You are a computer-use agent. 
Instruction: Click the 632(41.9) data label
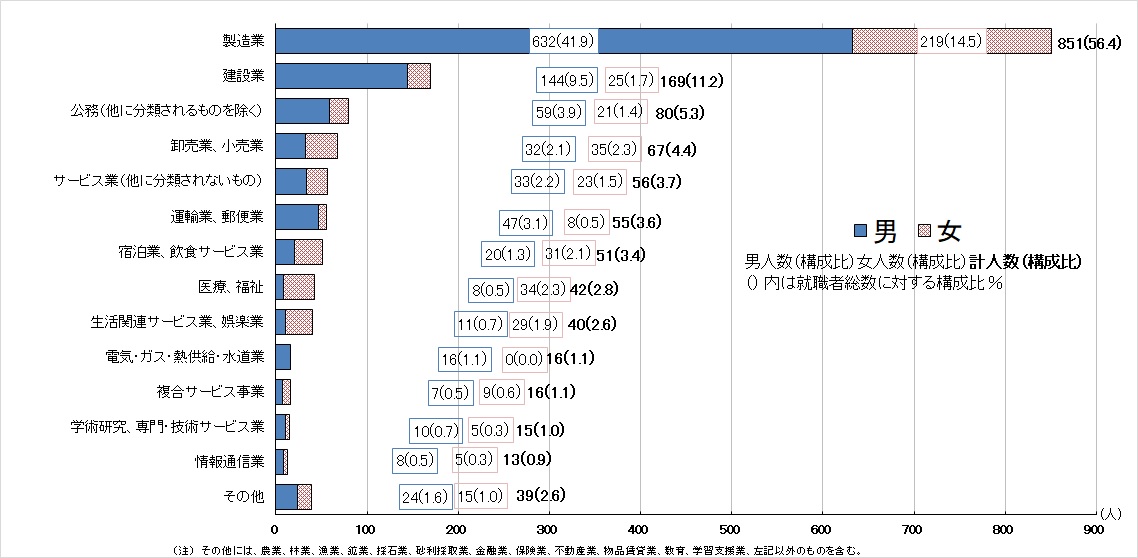click(x=563, y=41)
